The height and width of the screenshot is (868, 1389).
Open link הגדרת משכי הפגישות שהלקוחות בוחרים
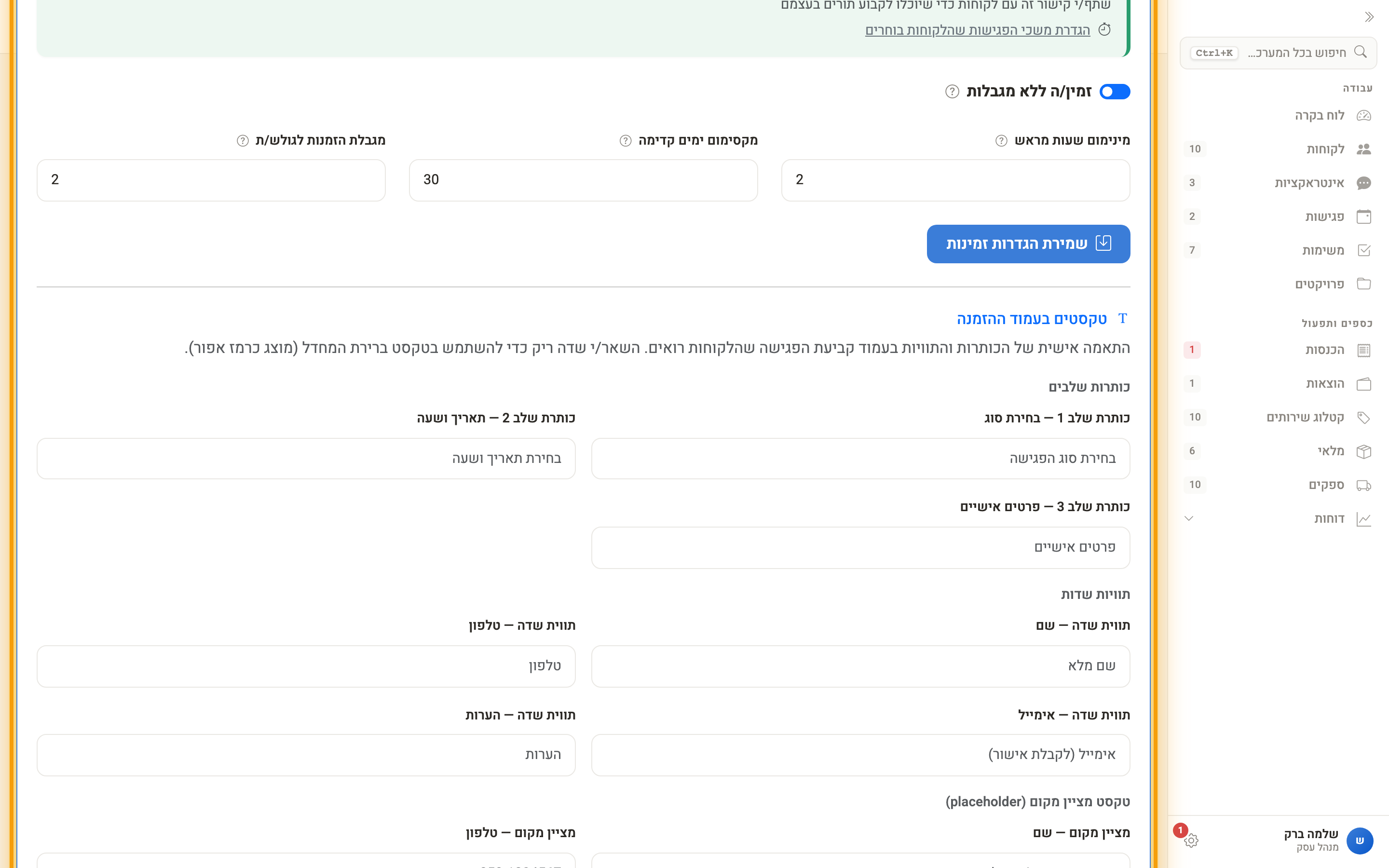[x=977, y=30]
